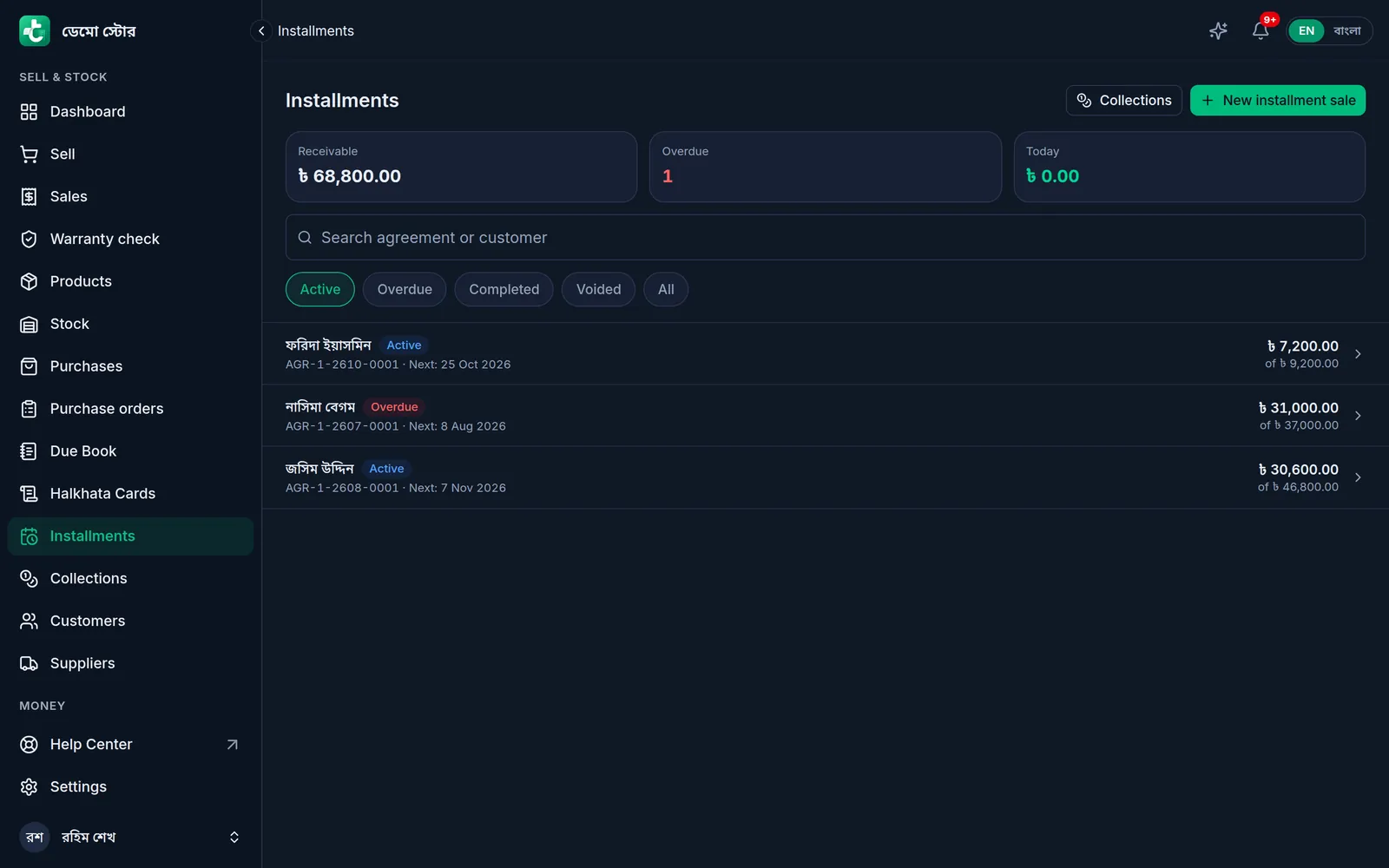Go to Due Book icon

pos(29,450)
